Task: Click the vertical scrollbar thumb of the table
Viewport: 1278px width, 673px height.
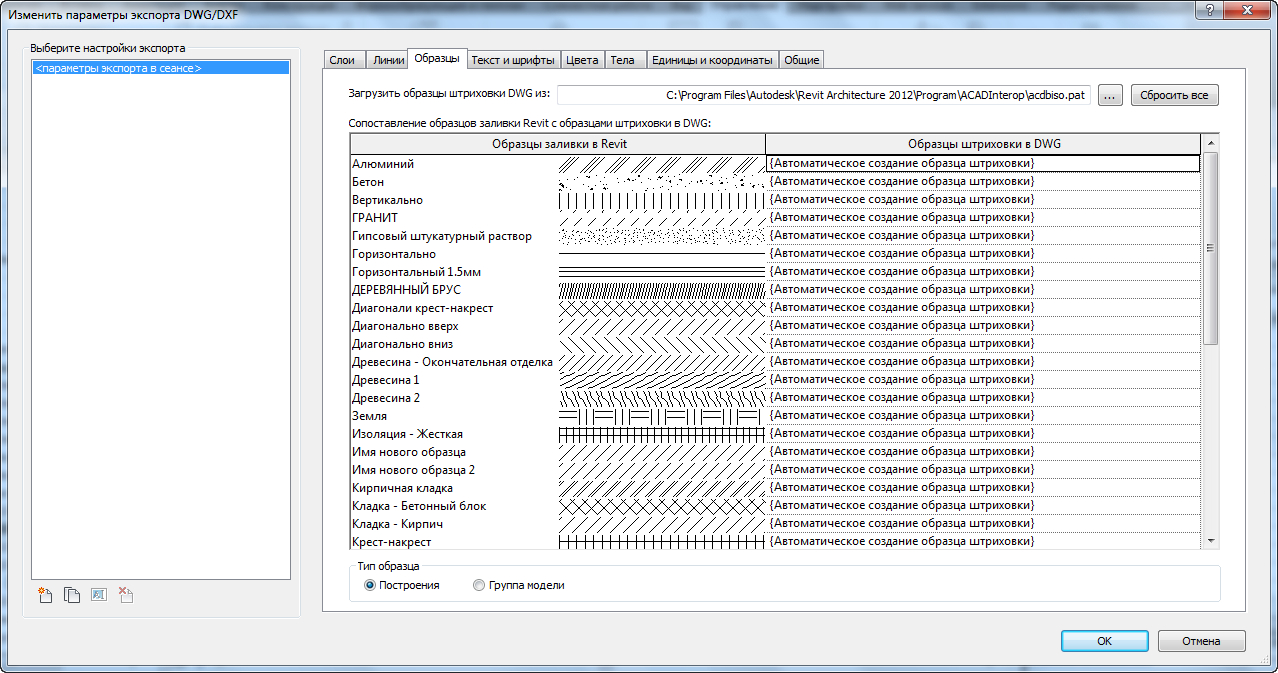Action: pos(1211,248)
